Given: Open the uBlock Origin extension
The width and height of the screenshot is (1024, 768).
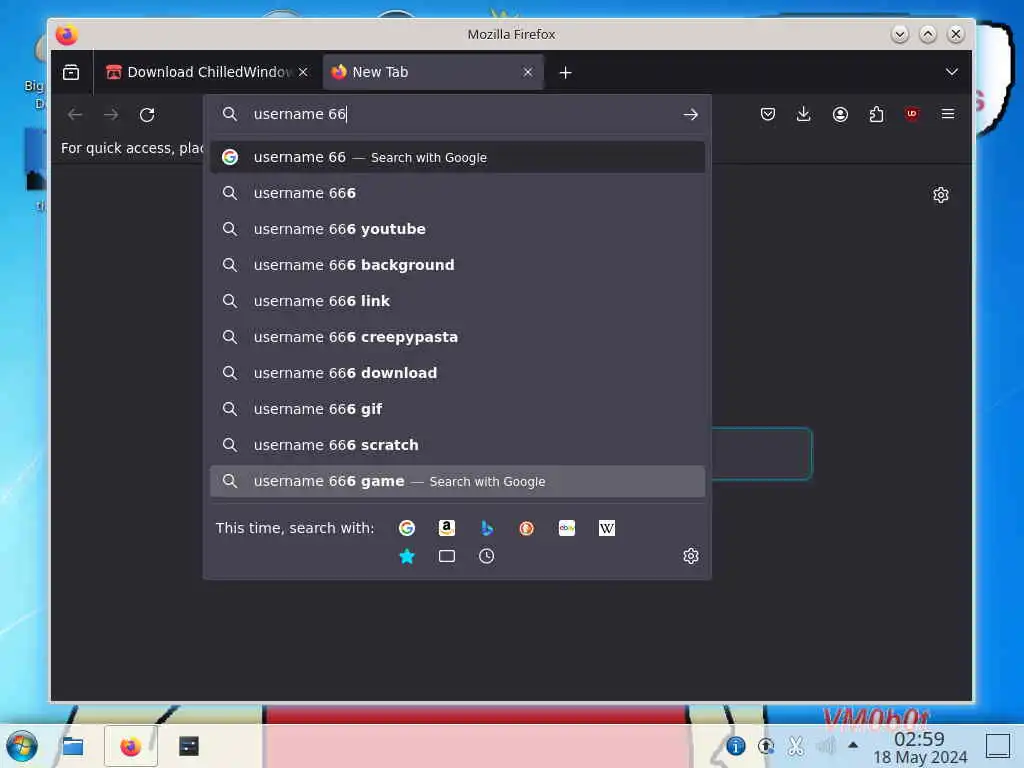Looking at the screenshot, I should point(912,114).
